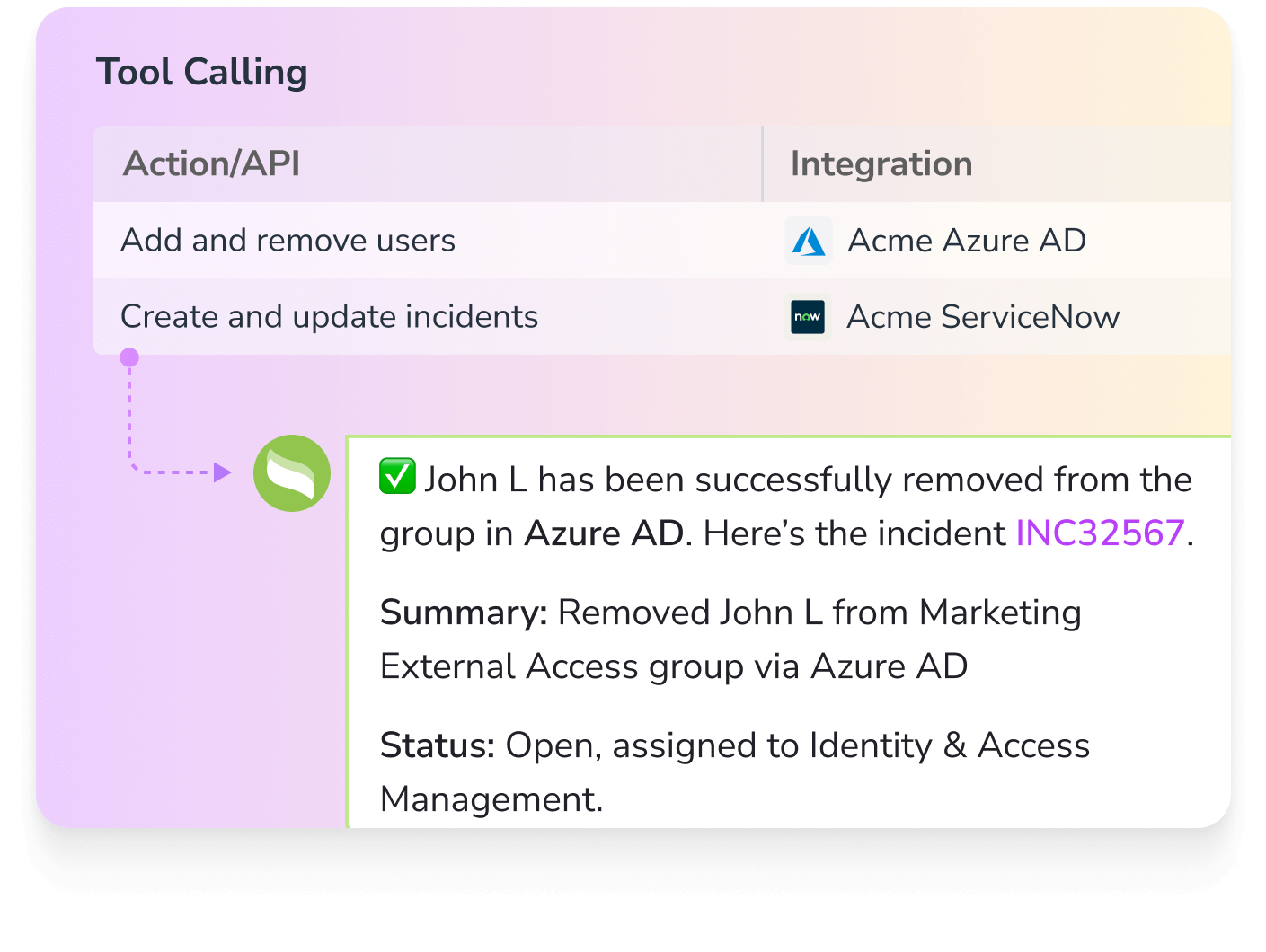Viewport: 1266px width, 952px height.
Task: Open the INC32567 incident link
Action: 1100,533
